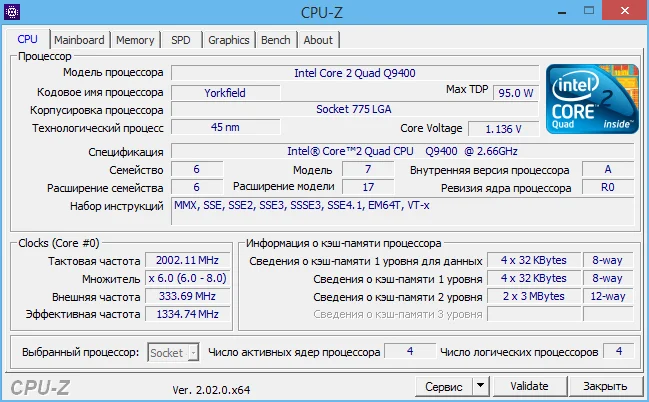Open the Socket processor selection combo box
Screen dimensions: 649x402
(173, 353)
